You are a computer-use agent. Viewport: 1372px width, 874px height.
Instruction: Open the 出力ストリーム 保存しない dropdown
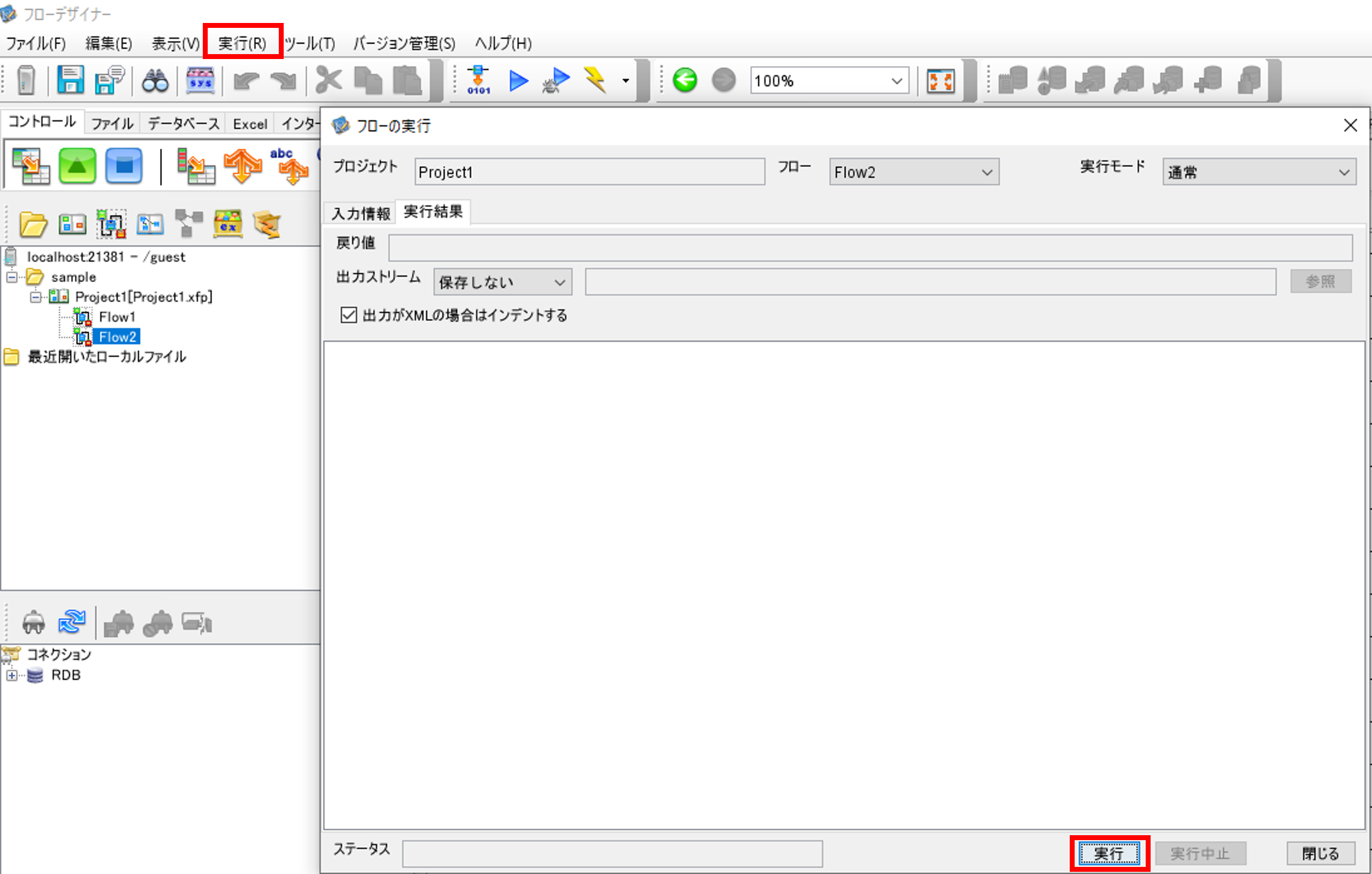[502, 282]
